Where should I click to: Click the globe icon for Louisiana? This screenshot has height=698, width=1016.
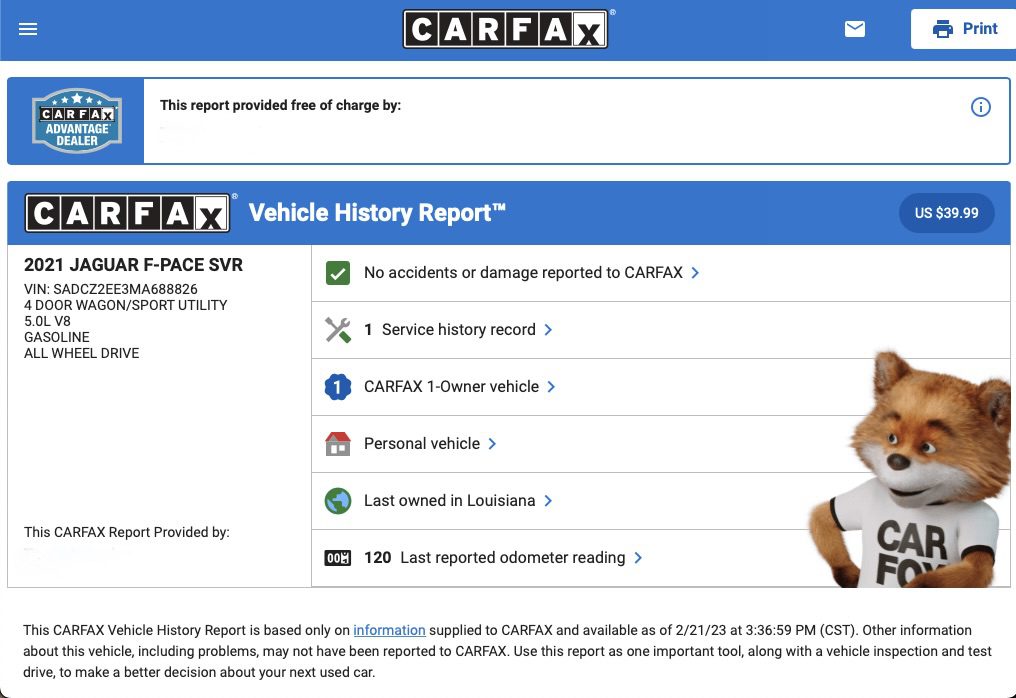(x=338, y=501)
